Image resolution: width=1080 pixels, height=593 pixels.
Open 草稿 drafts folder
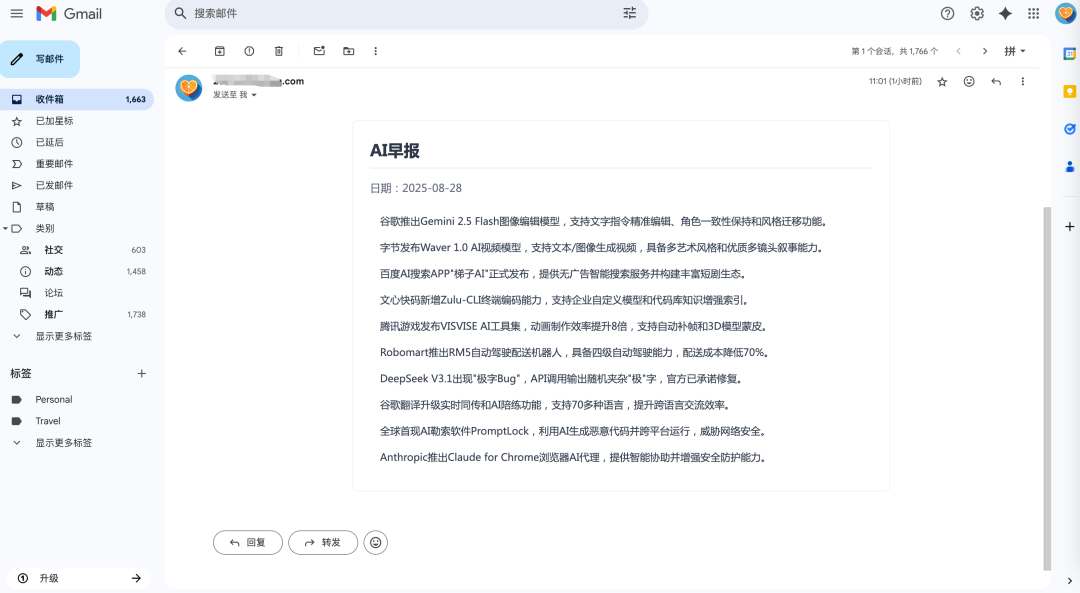pyautogui.click(x=76, y=207)
